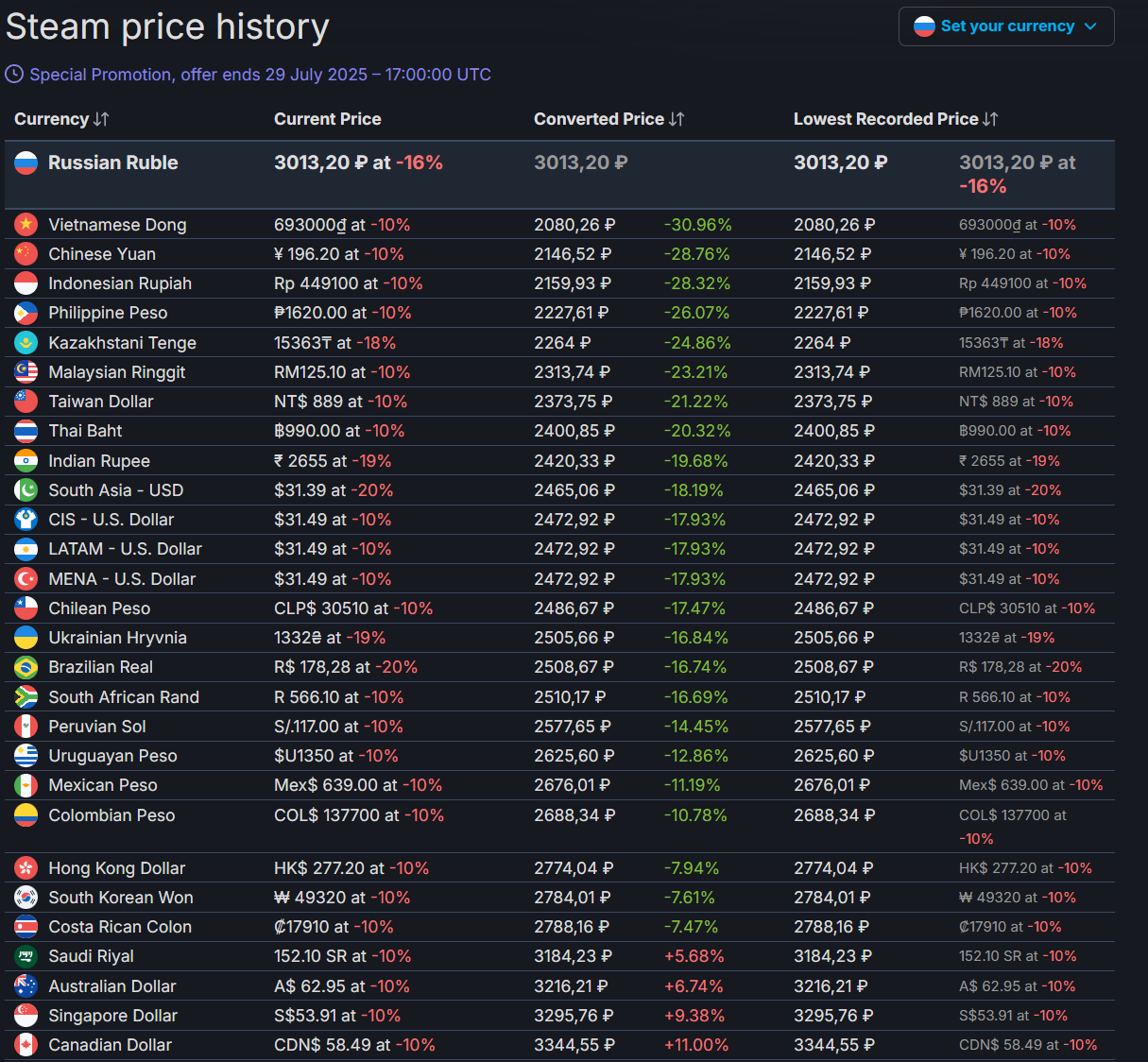This screenshot has height=1062, width=1148.
Task: Click the Thailand flag icon
Action: [26, 431]
